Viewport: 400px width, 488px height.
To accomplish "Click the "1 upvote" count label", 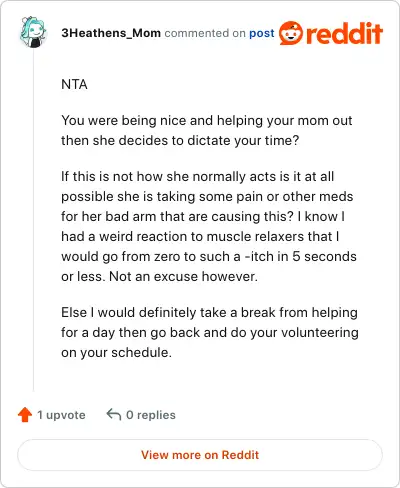I will point(61,415).
